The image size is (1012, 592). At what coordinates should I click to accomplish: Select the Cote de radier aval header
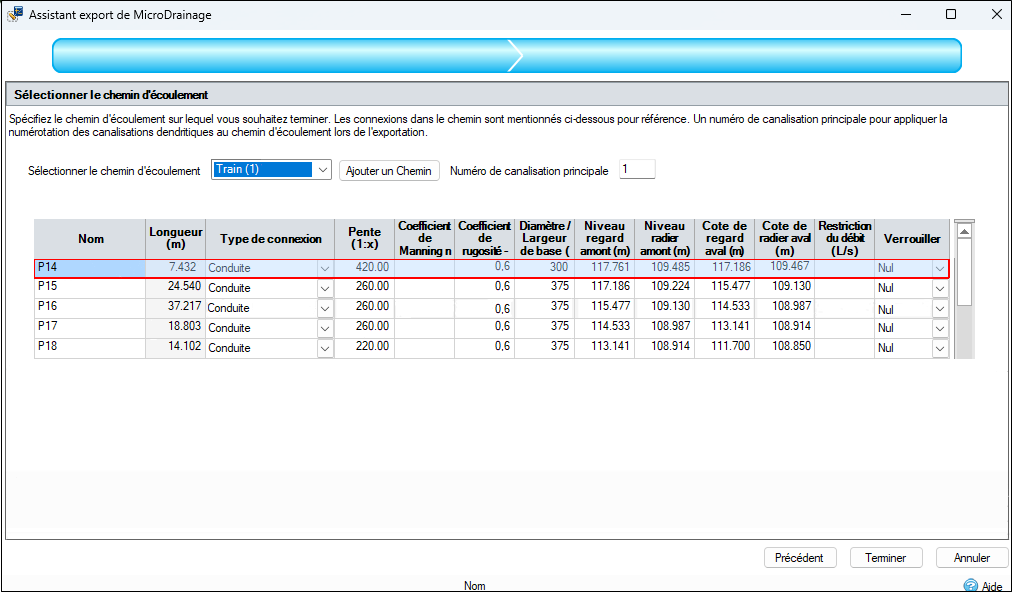pos(785,239)
